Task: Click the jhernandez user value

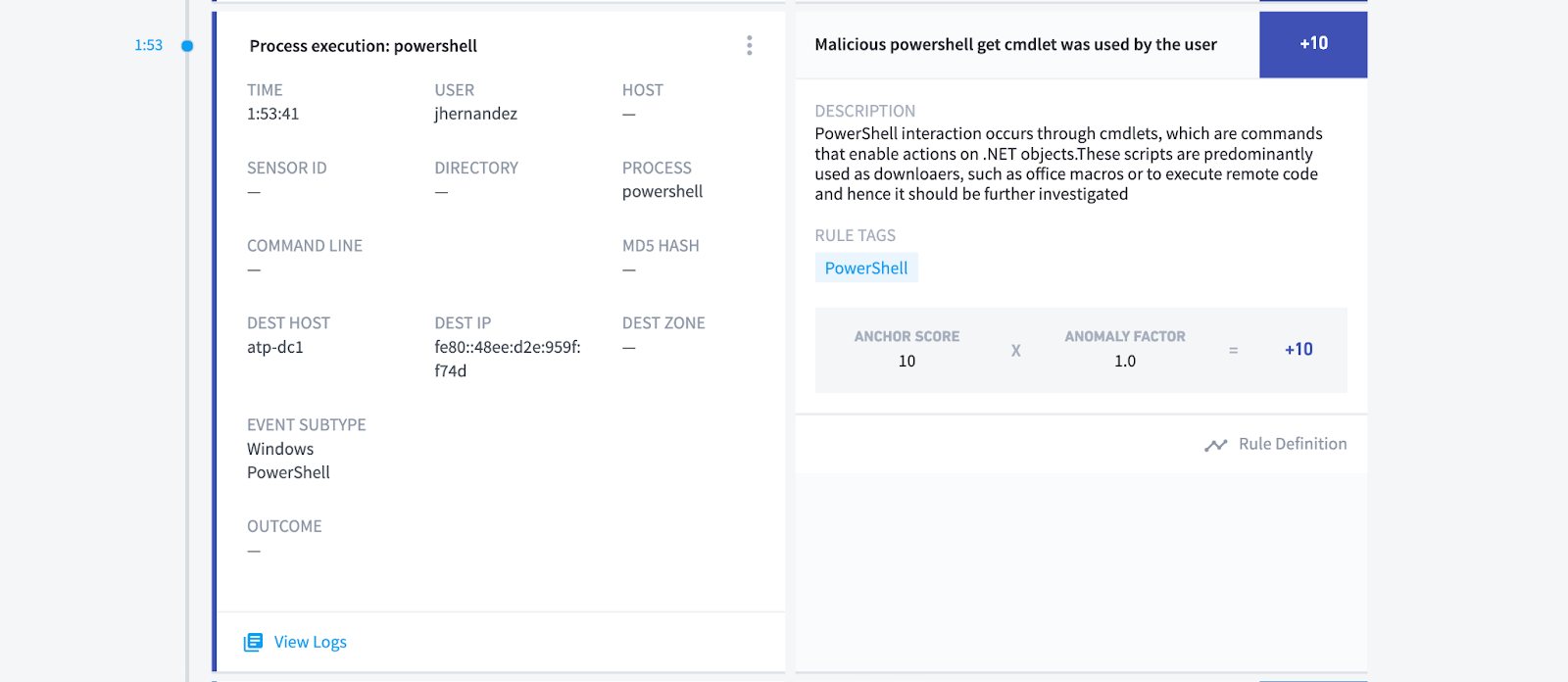Action: click(475, 114)
